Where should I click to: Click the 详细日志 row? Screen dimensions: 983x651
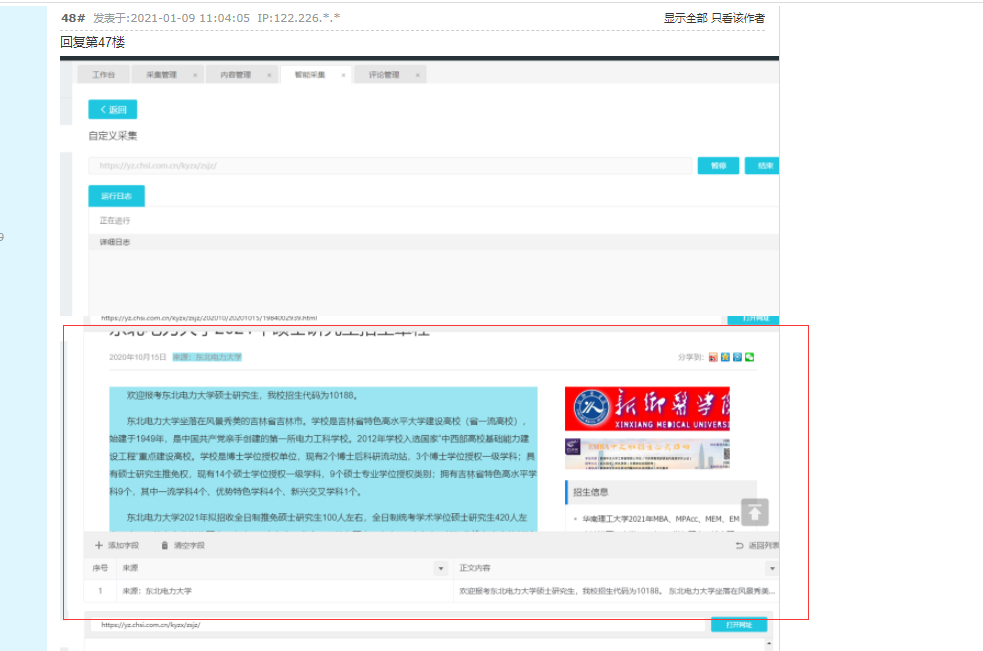(434, 242)
